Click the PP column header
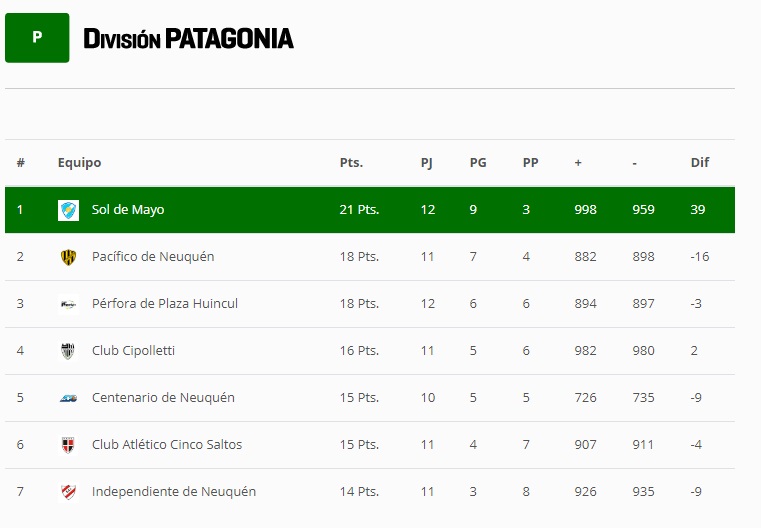Viewport: 761px width, 528px height. [x=530, y=163]
